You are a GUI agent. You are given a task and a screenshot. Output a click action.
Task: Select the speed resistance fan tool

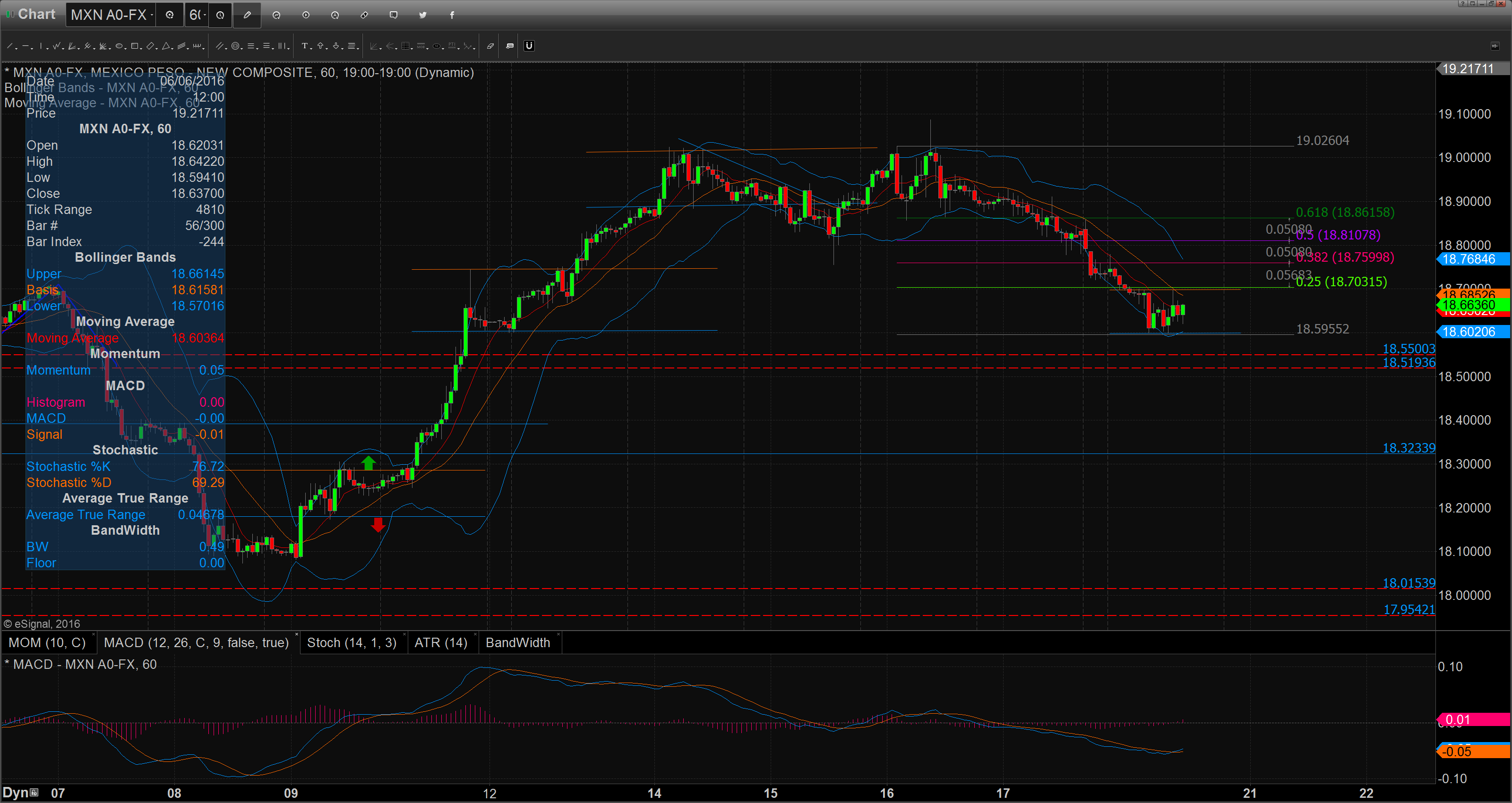tap(103, 46)
